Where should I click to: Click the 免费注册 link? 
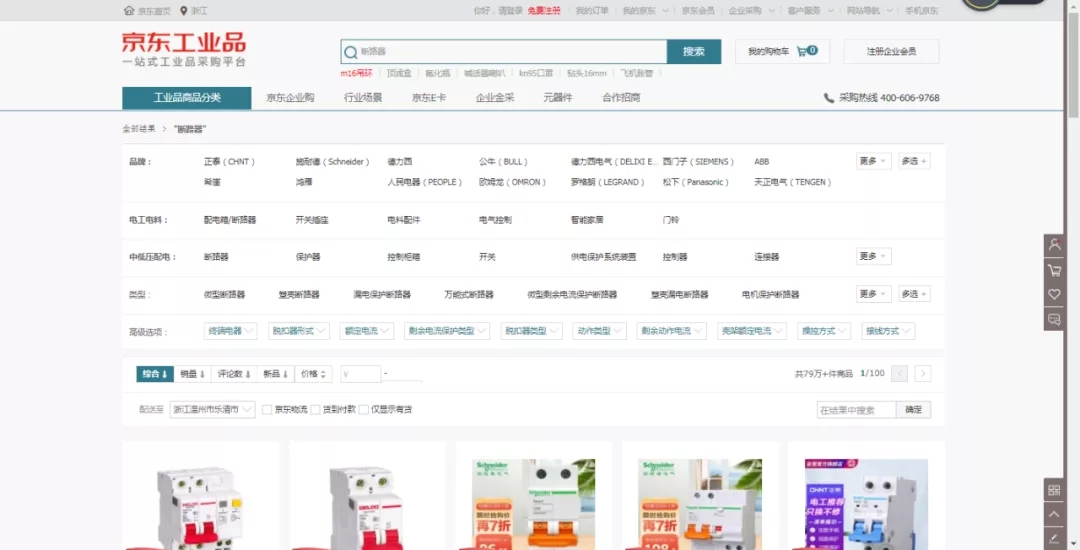(x=544, y=10)
